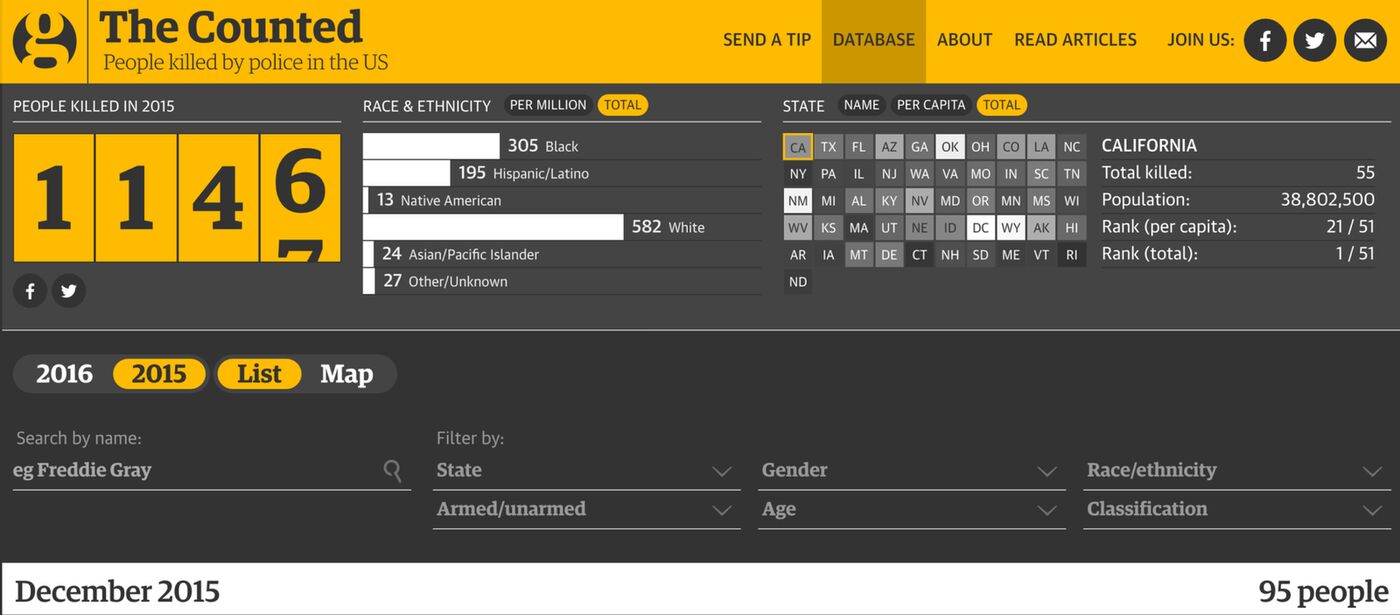Viewport: 1400px width, 615px height.
Task: Select the OK state tile
Action: (x=950, y=147)
